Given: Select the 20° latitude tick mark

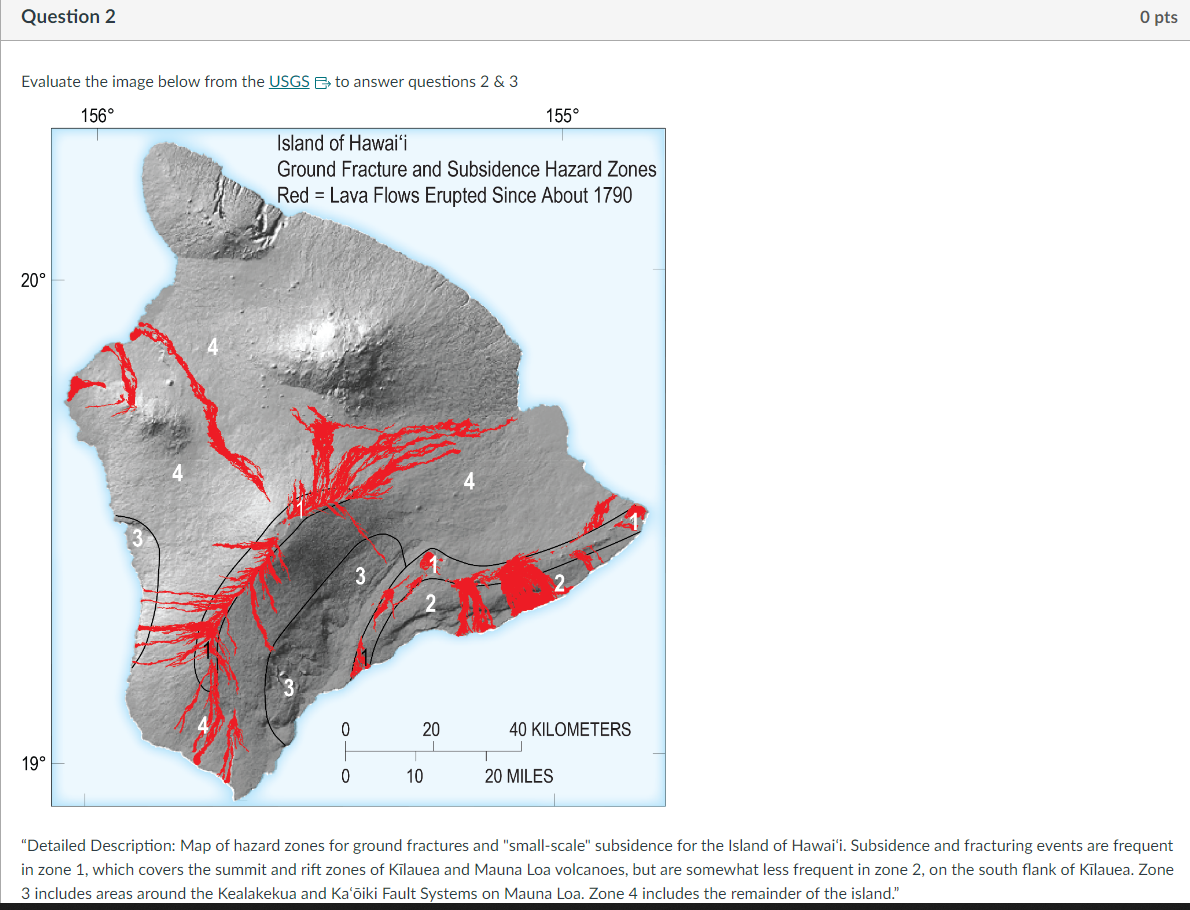Looking at the screenshot, I should 58,280.
